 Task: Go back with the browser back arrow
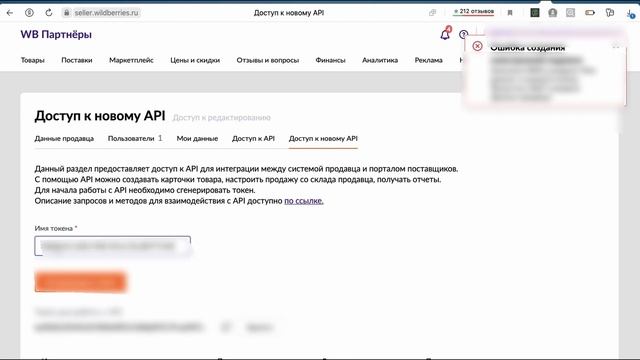10,13
